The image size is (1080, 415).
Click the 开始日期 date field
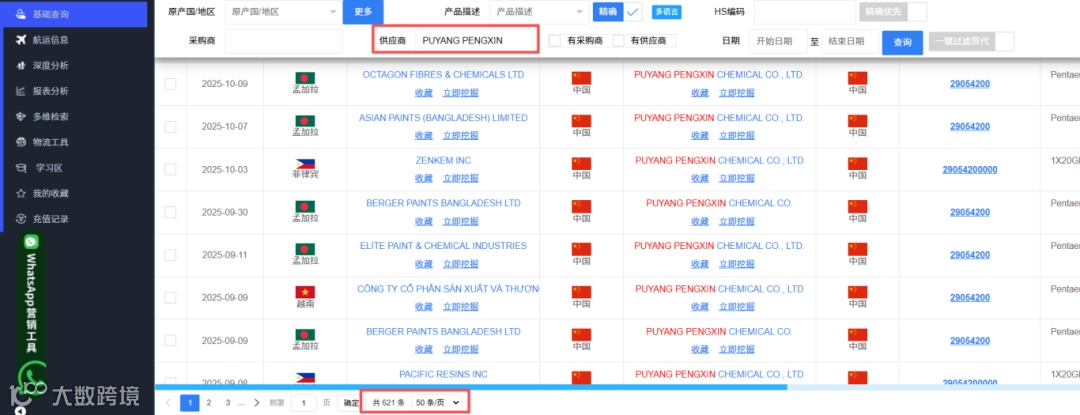click(778, 41)
